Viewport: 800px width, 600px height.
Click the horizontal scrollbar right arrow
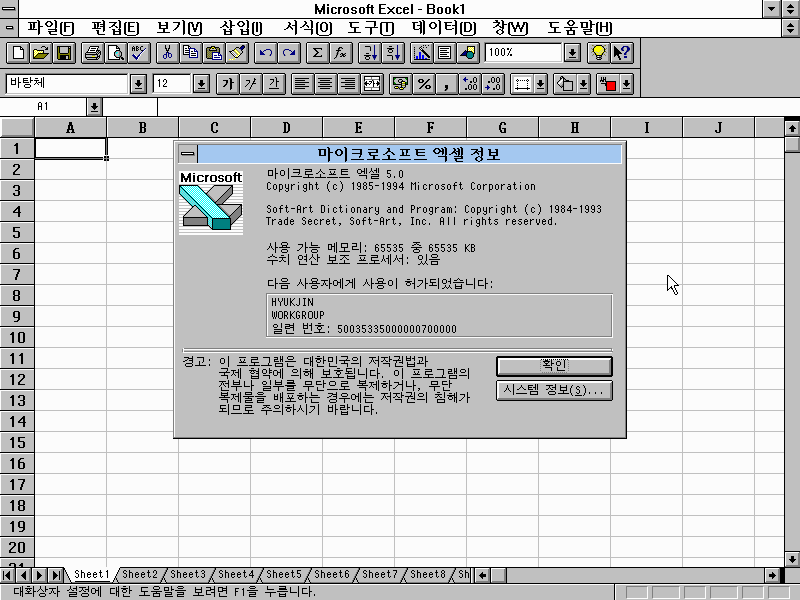click(x=772, y=576)
